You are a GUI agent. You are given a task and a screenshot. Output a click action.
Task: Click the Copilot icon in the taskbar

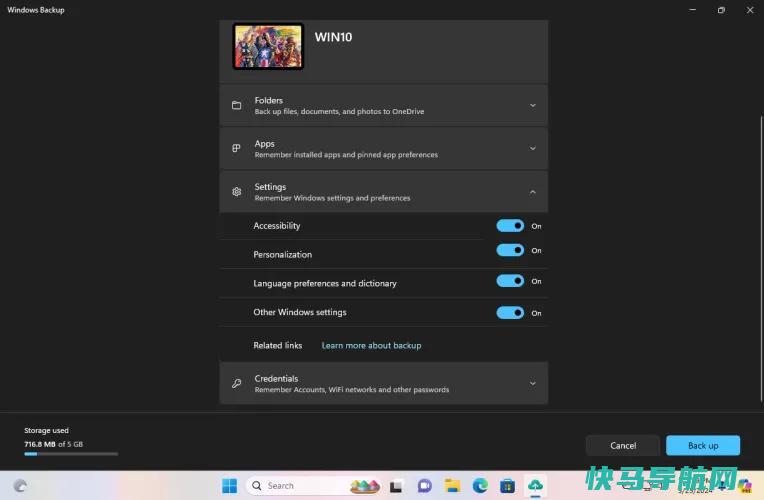coord(745,486)
